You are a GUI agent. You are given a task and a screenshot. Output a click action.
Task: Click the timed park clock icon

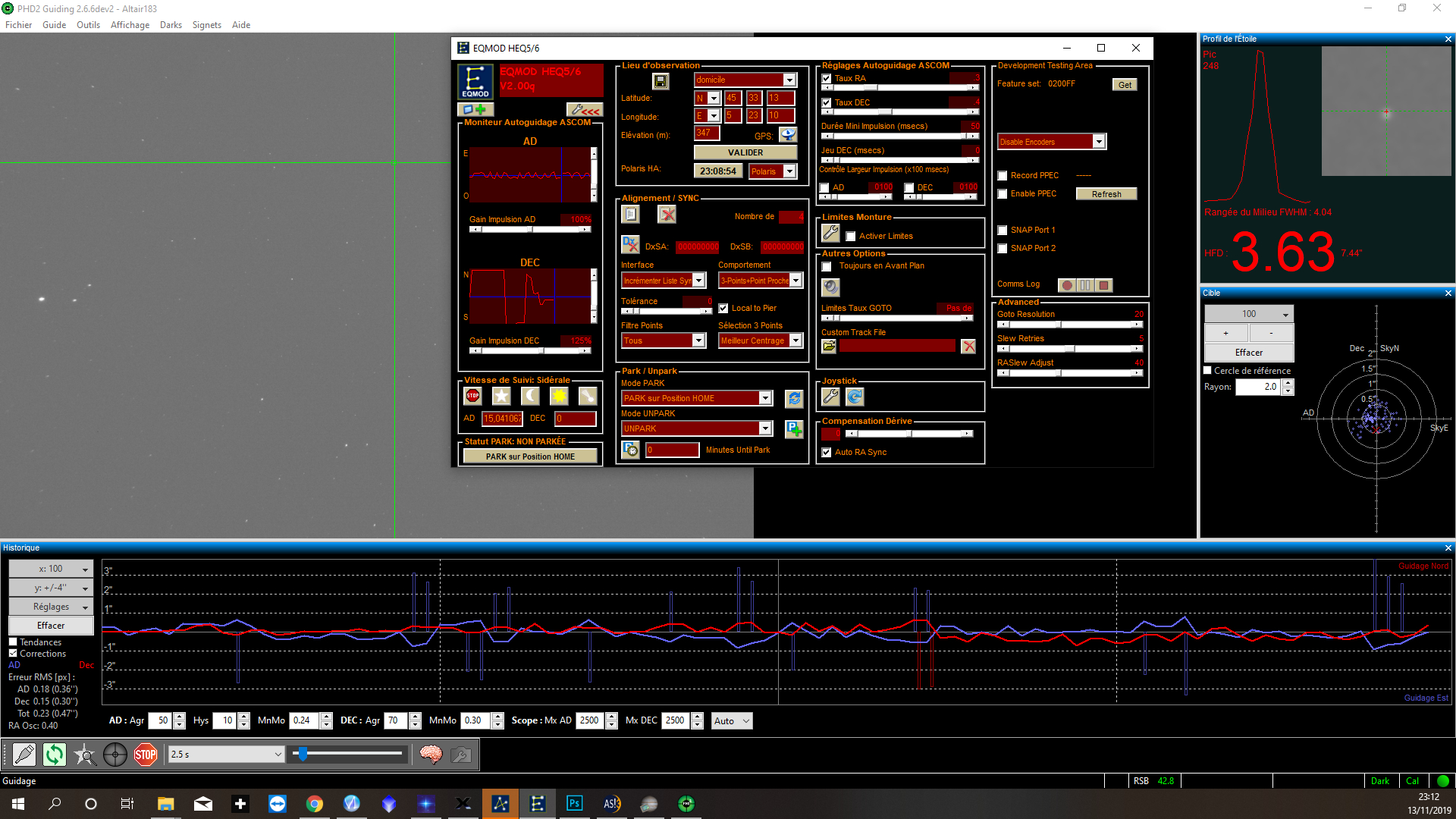coord(631,450)
